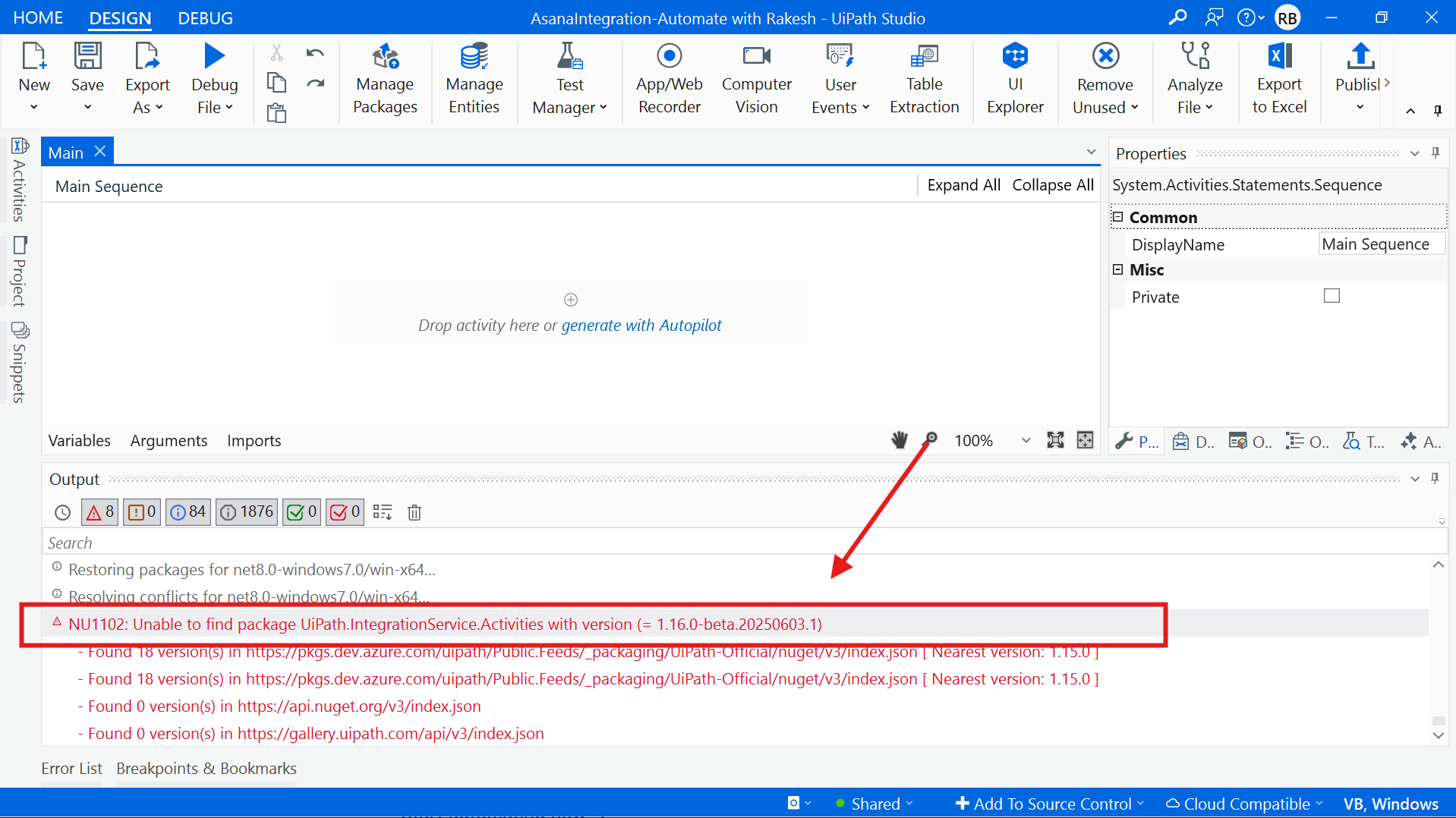Toggle passed tests filter in Output

301,512
